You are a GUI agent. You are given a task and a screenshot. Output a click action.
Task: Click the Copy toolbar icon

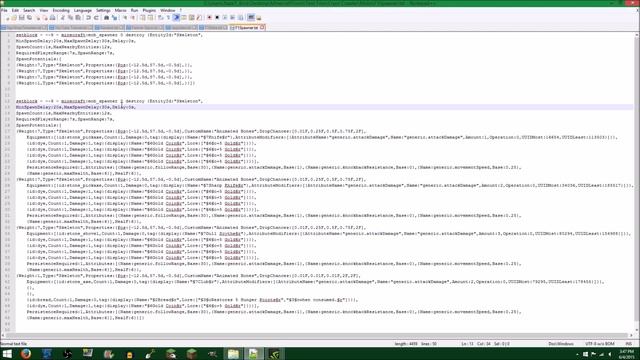point(70,18)
